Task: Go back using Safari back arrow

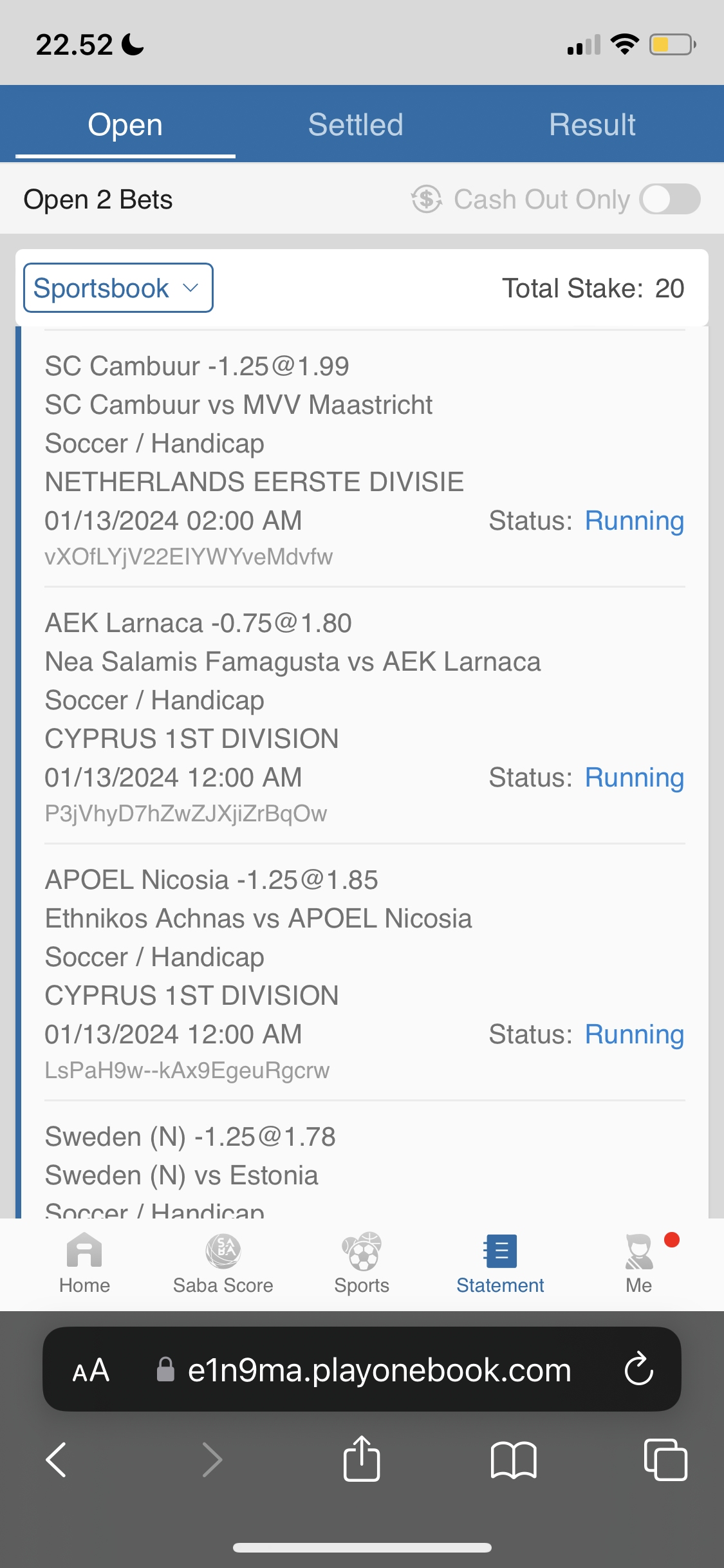Action: pyautogui.click(x=57, y=1459)
